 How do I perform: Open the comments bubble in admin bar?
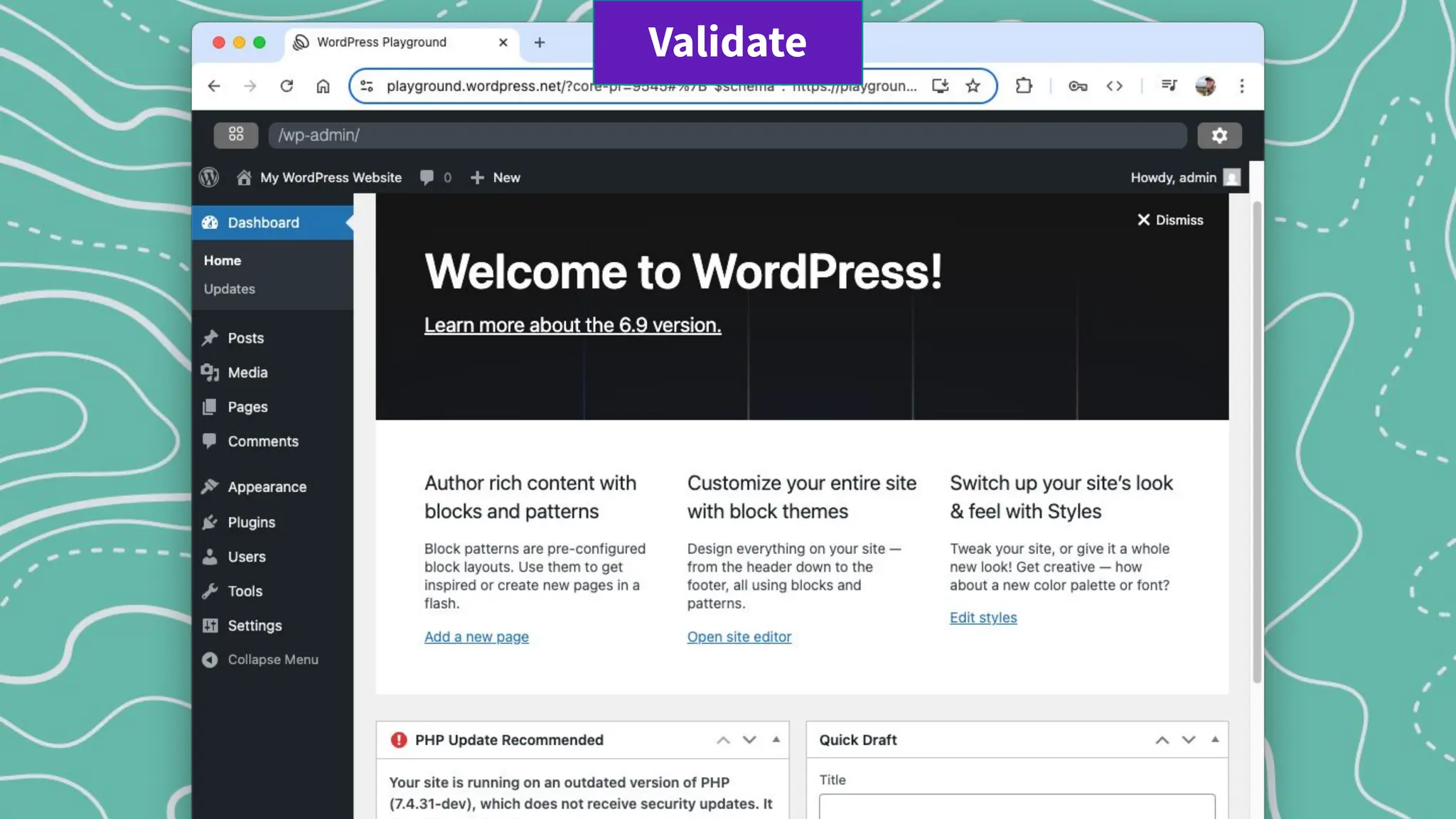point(435,177)
